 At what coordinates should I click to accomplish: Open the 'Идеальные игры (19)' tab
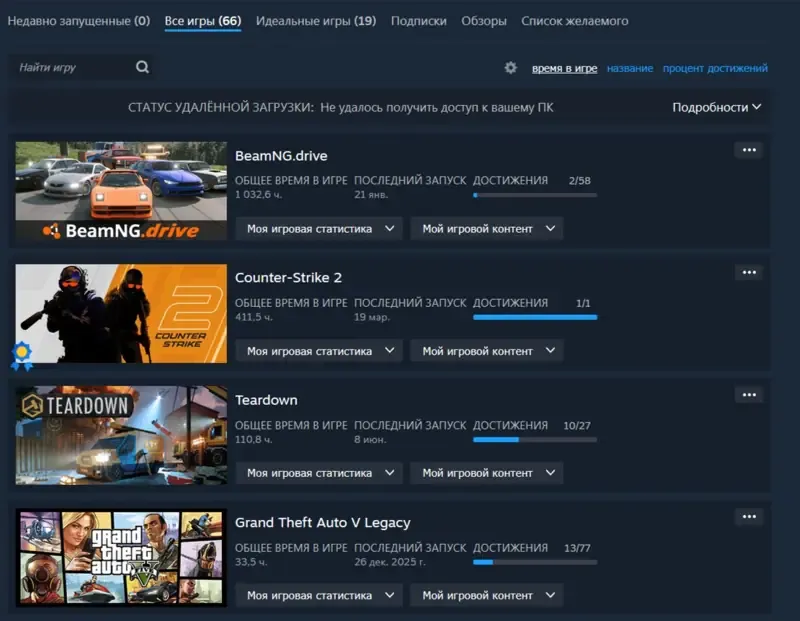pyautogui.click(x=316, y=21)
